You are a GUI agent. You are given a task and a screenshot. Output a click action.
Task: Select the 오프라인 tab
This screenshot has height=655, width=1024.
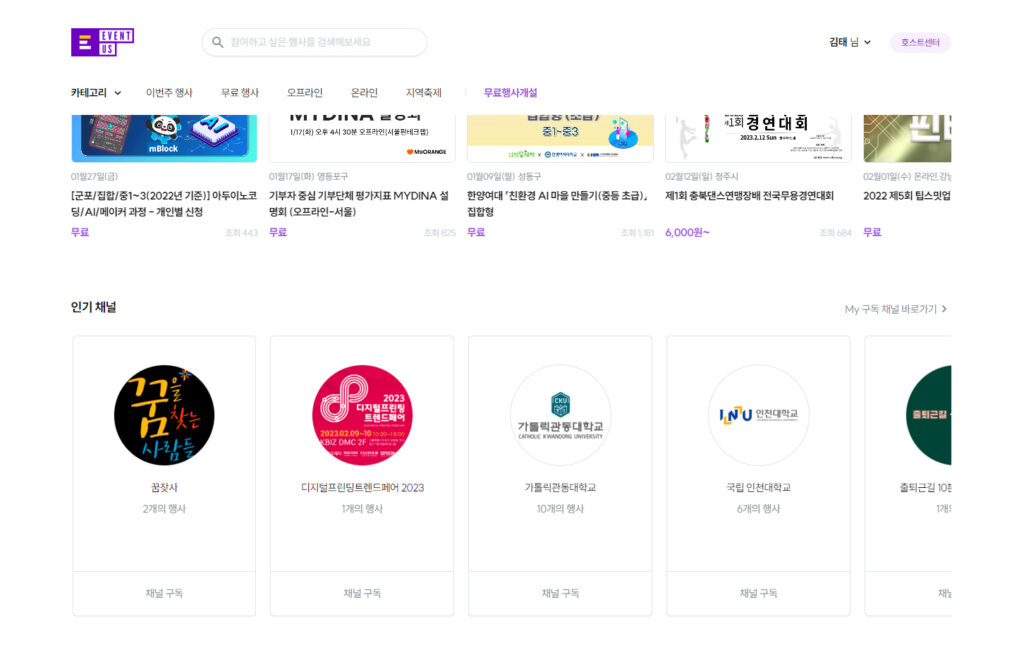click(x=305, y=93)
